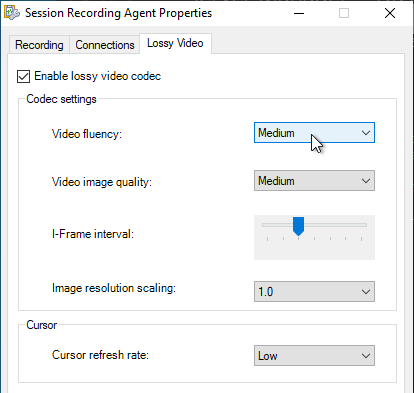The height and width of the screenshot is (393, 414).
Task: Click the first tick mark under I-Frame slider
Action: (x=267, y=239)
